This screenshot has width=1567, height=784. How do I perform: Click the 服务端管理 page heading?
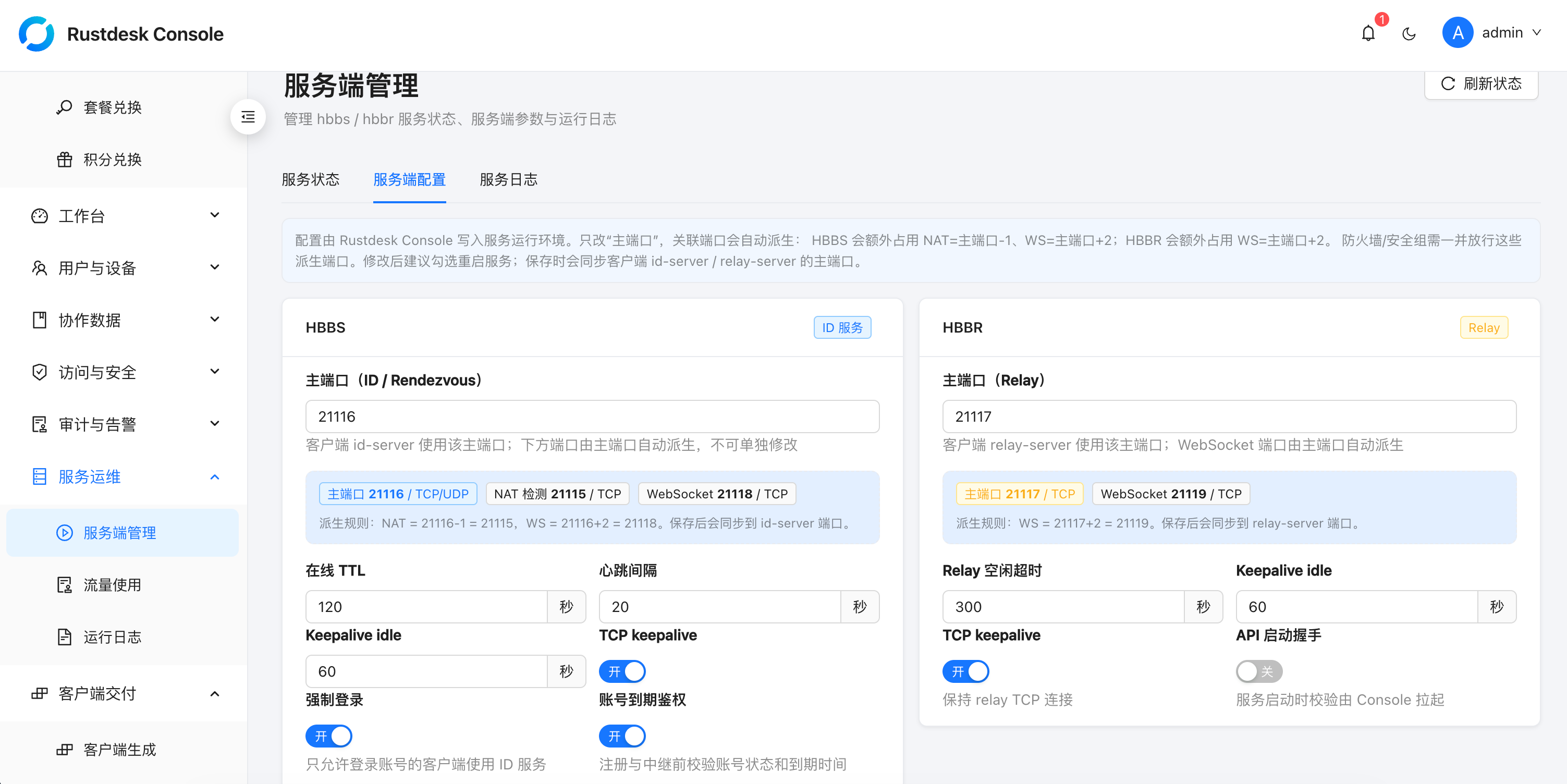351,85
